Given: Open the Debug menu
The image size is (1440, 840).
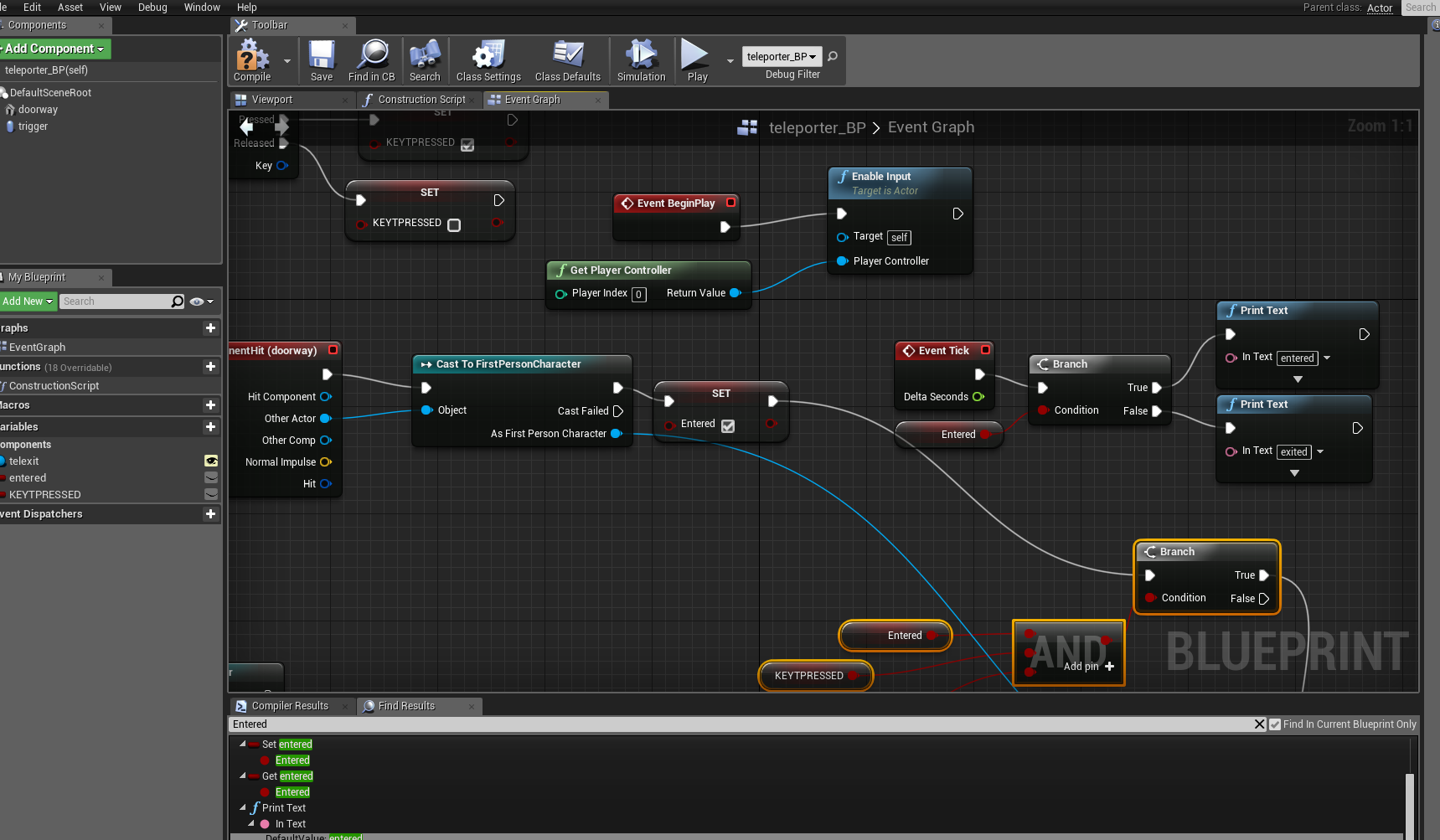Looking at the screenshot, I should point(152,8).
